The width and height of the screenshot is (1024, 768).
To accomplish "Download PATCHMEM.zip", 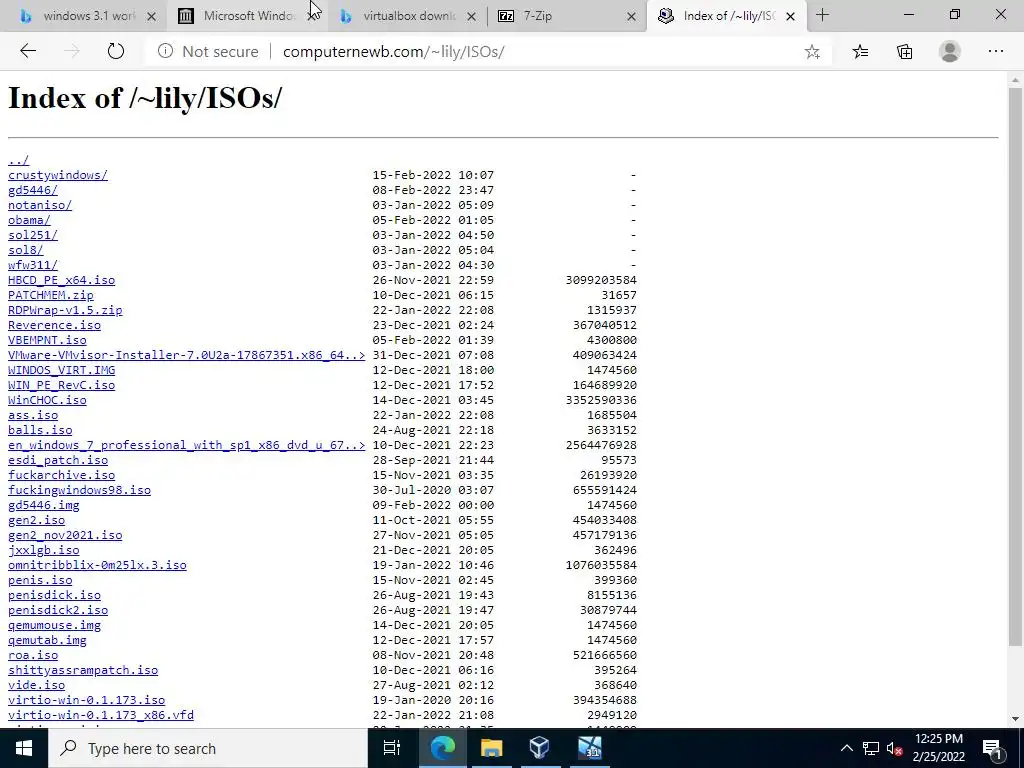I will [x=50, y=295].
